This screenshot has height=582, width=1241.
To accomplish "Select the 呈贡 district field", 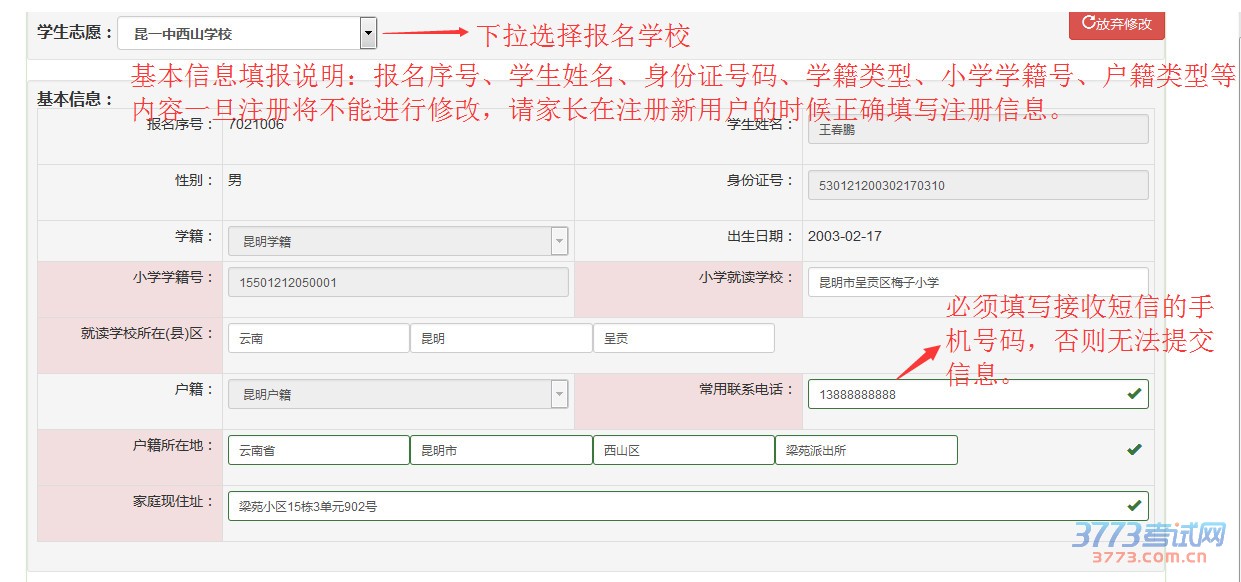I will 683,338.
